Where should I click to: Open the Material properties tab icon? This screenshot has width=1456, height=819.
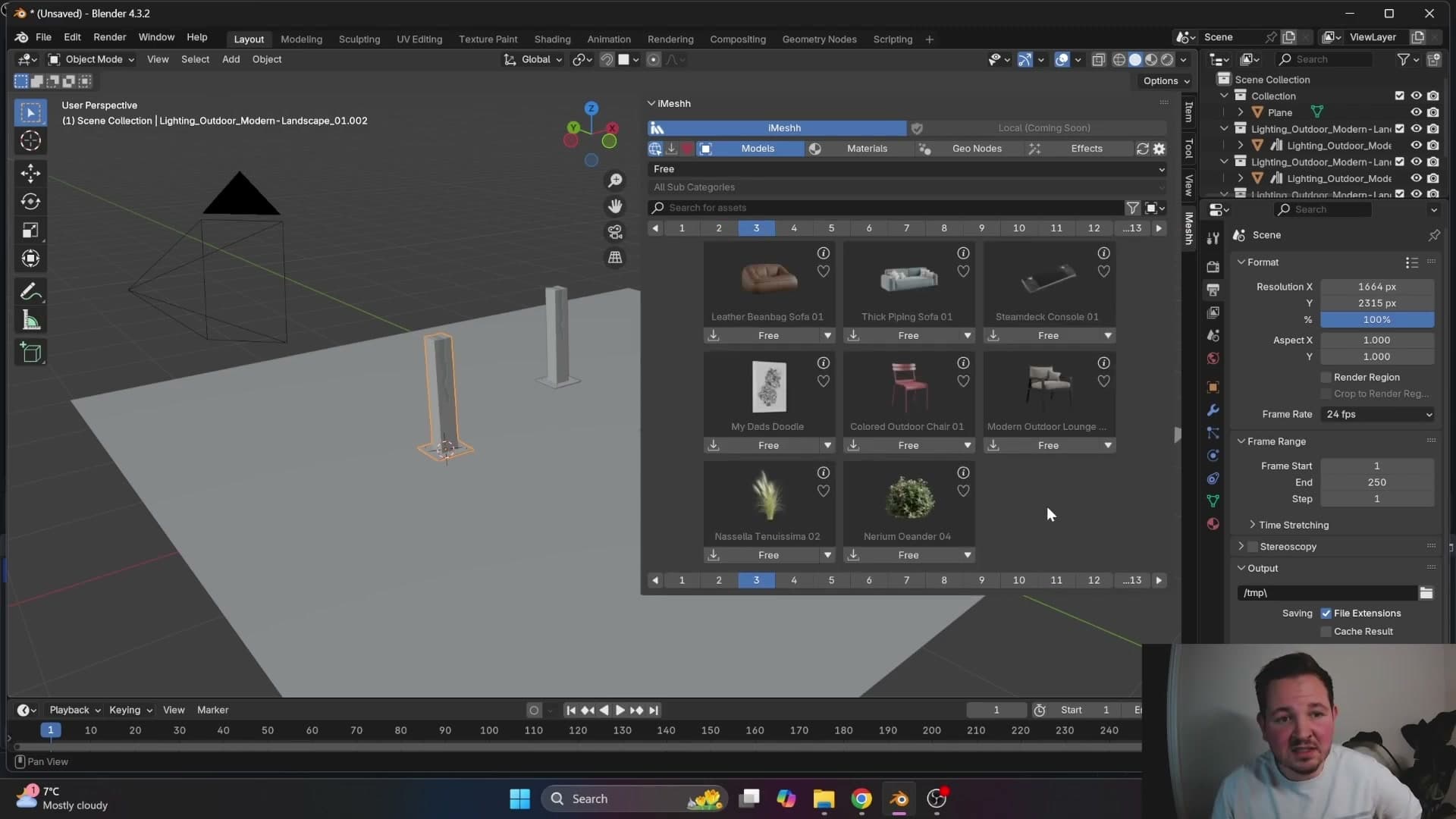click(1213, 524)
